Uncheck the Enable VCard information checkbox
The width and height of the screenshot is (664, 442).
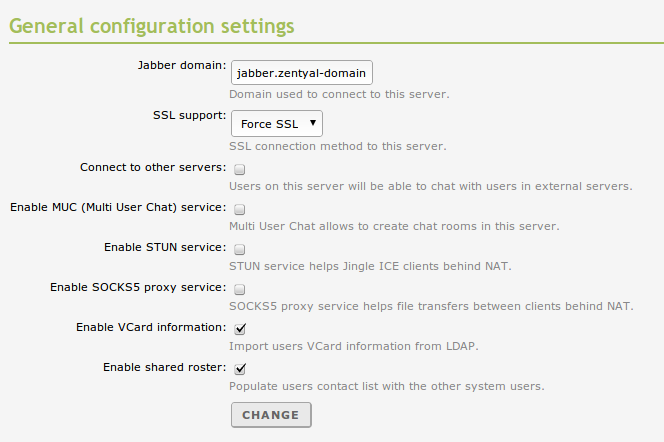(x=240, y=328)
